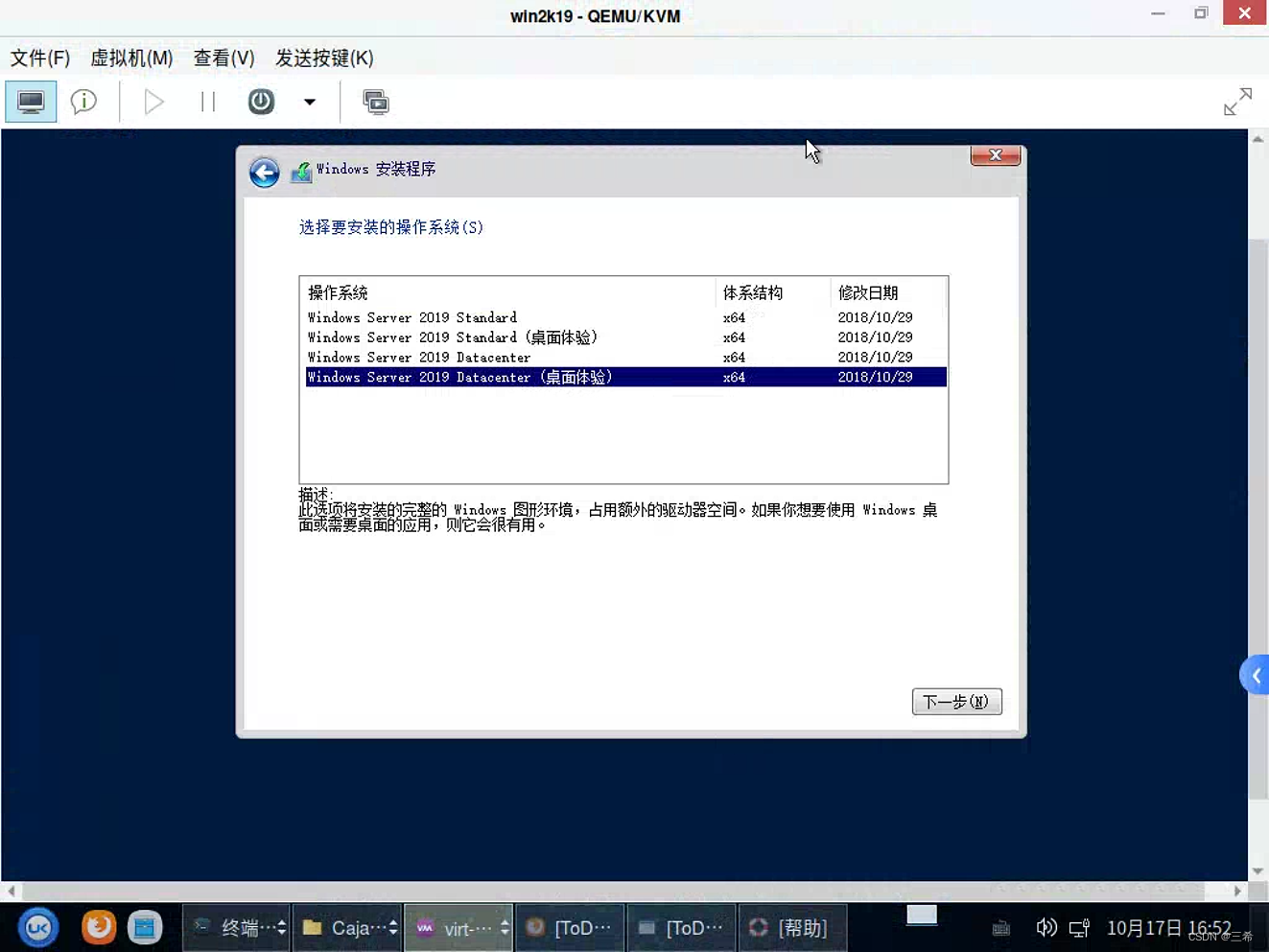Restore the QEMU/KVM window size

point(1201,13)
